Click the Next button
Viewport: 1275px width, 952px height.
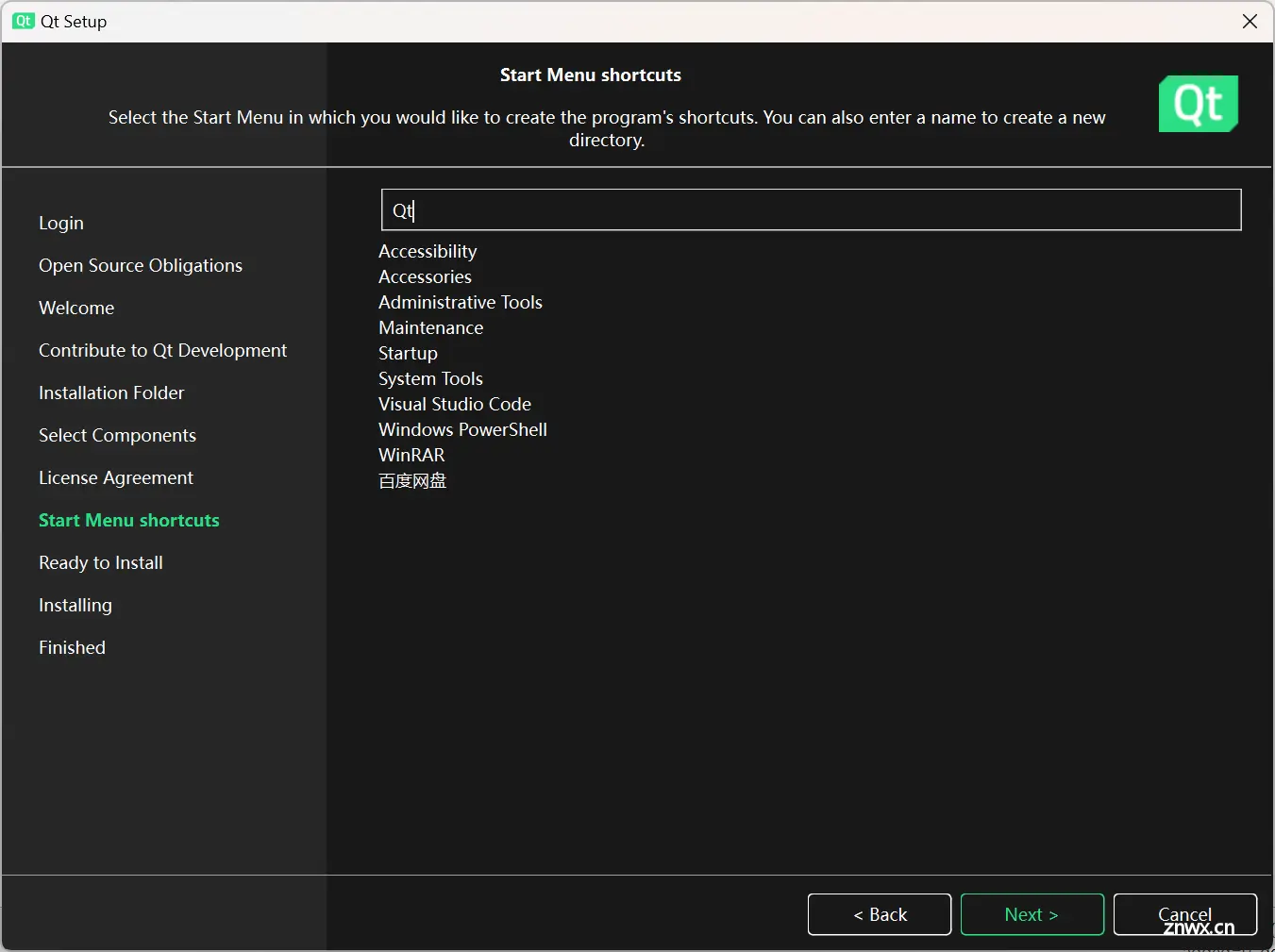[1032, 914]
